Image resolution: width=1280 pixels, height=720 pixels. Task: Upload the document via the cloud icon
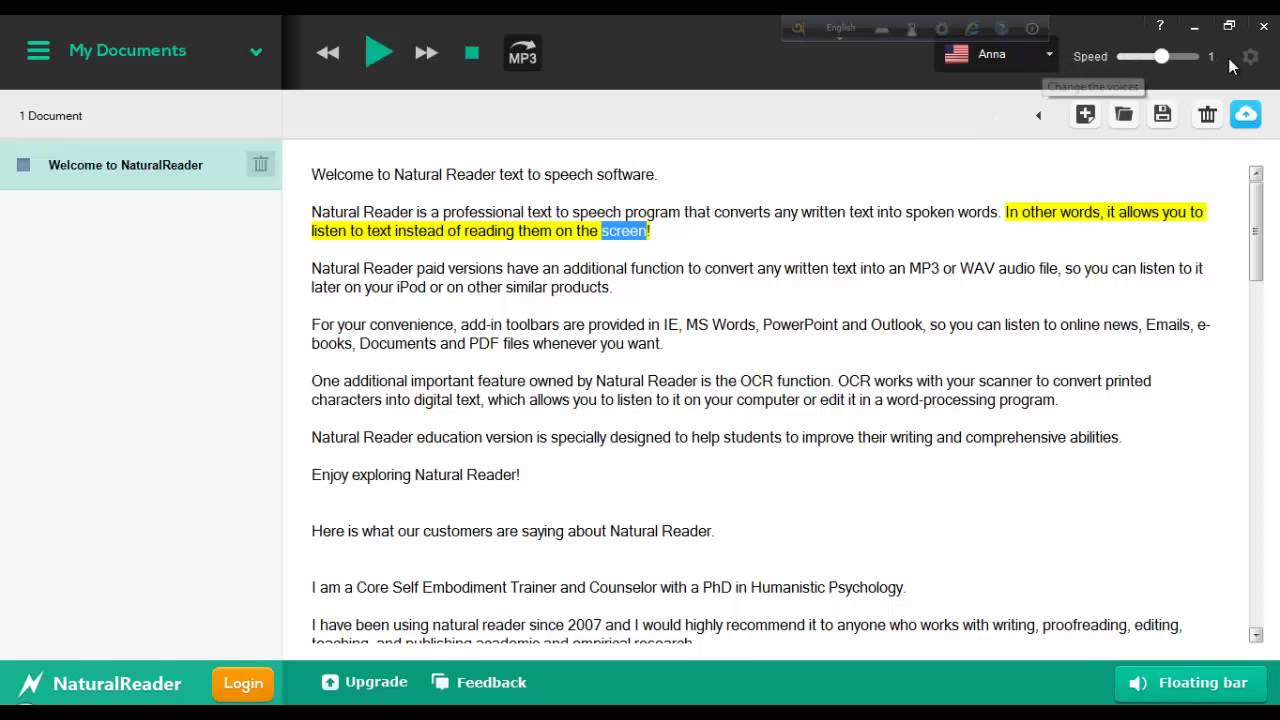click(1246, 114)
